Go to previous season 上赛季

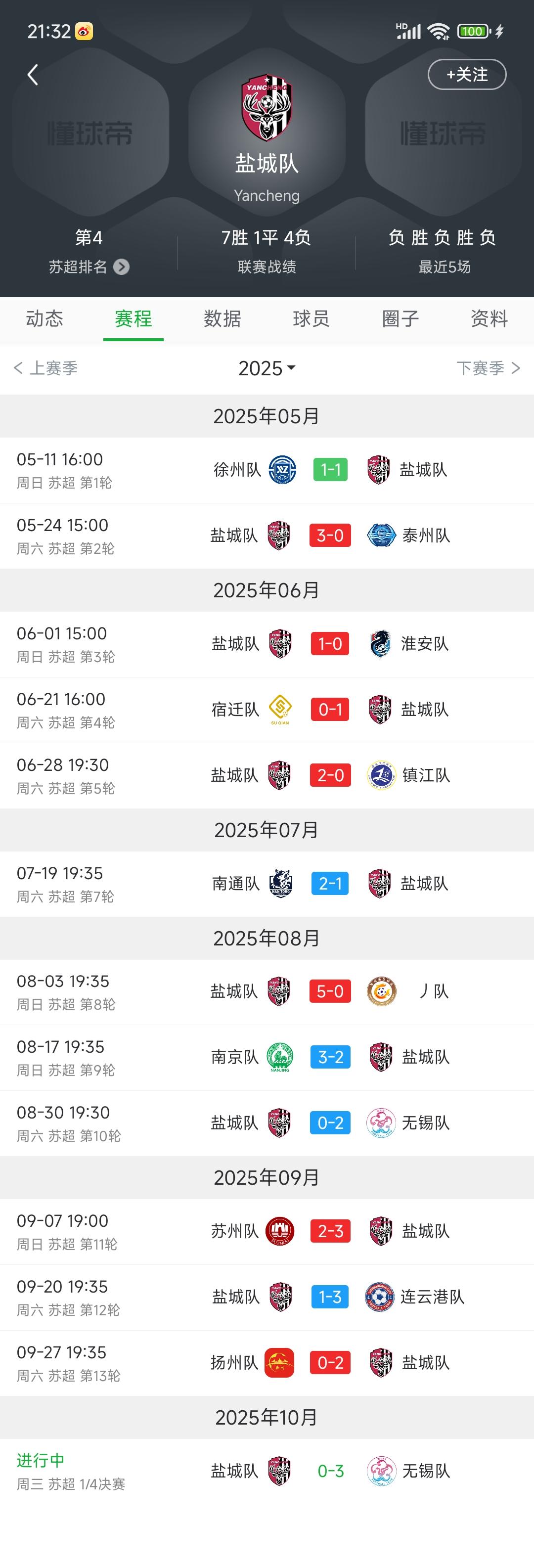click(x=46, y=368)
